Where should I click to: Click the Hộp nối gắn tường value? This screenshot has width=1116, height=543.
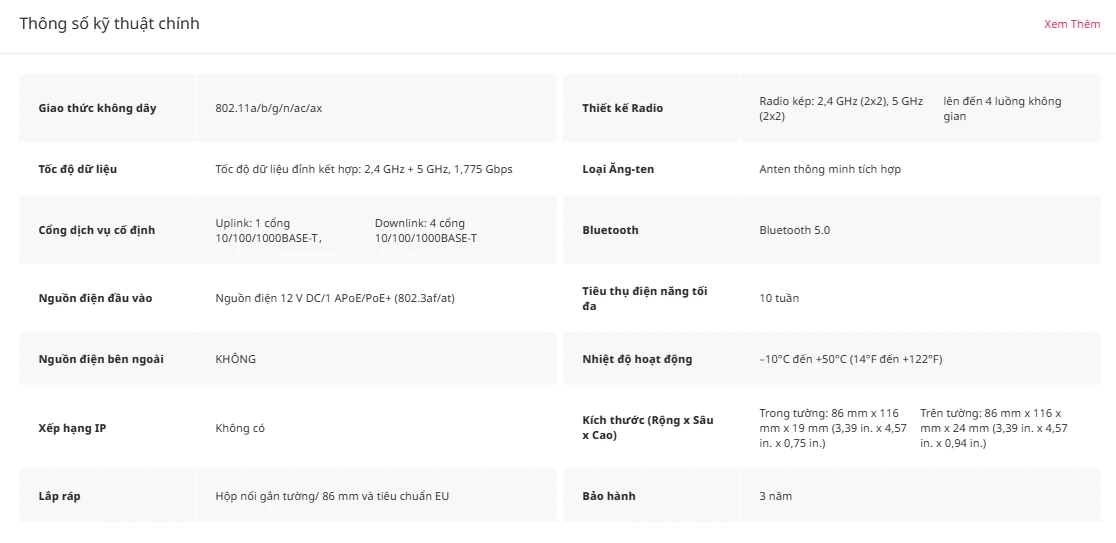pos(332,496)
